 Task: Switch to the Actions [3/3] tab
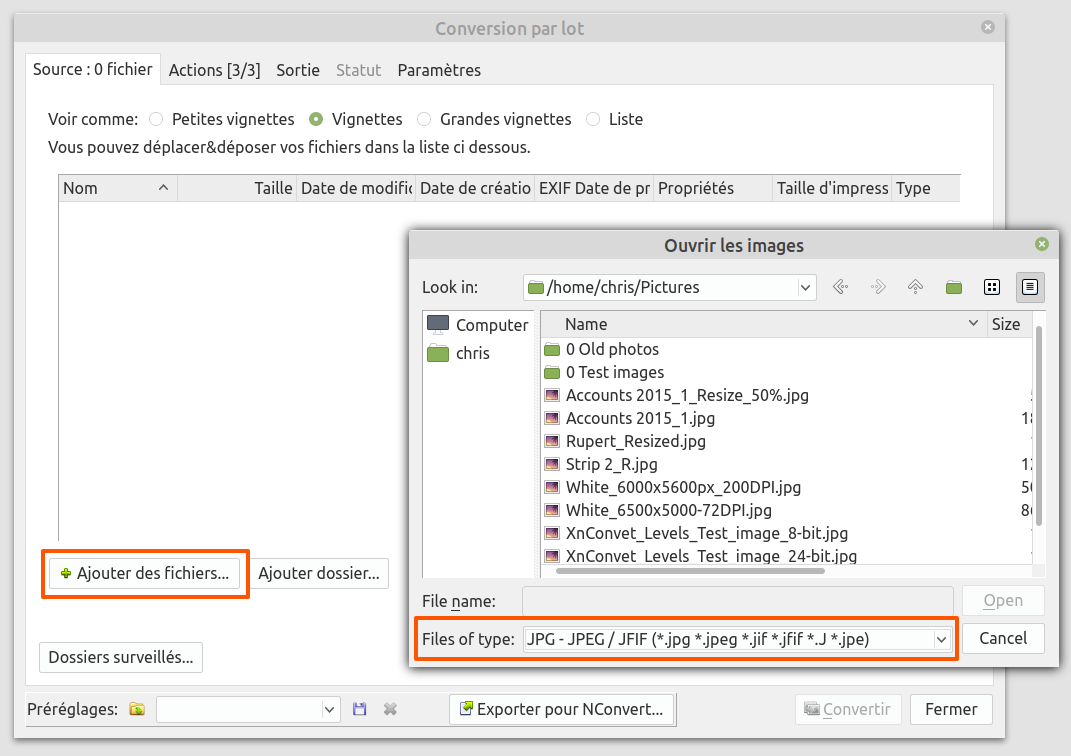[214, 70]
